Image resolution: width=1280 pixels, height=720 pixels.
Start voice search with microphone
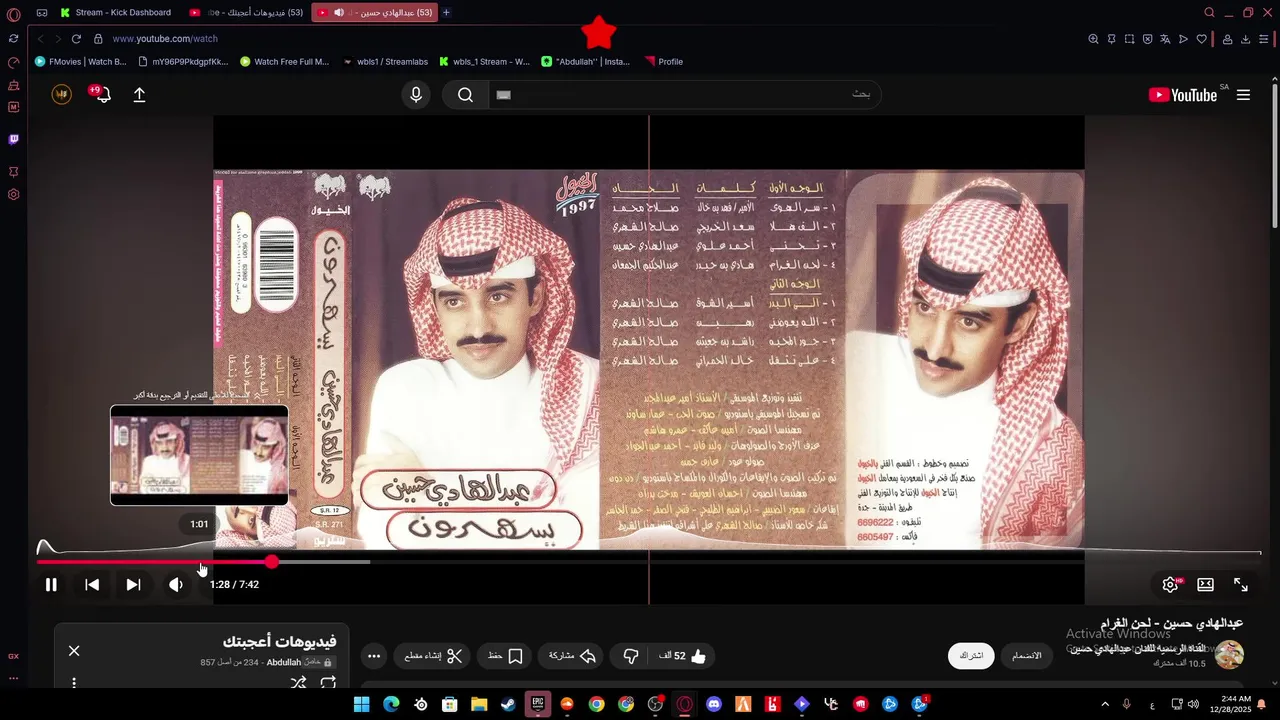tap(416, 95)
